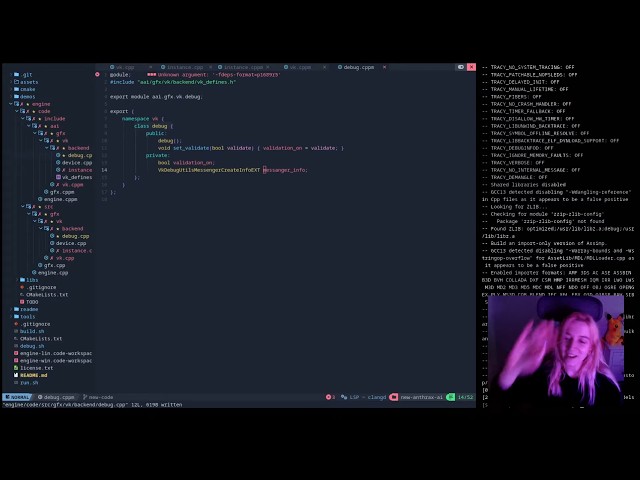
Task: Click the 14/52 line position indicator
Action: [460, 397]
